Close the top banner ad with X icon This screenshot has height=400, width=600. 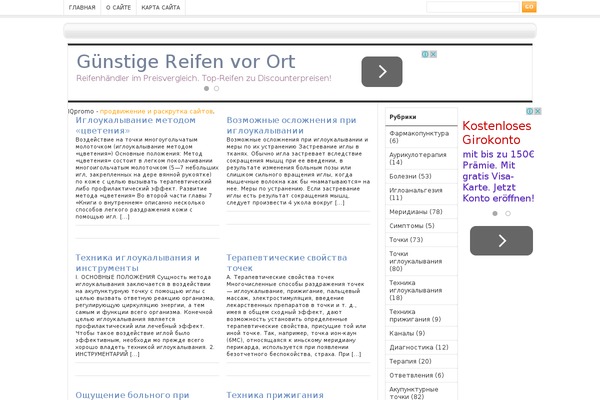[433, 54]
